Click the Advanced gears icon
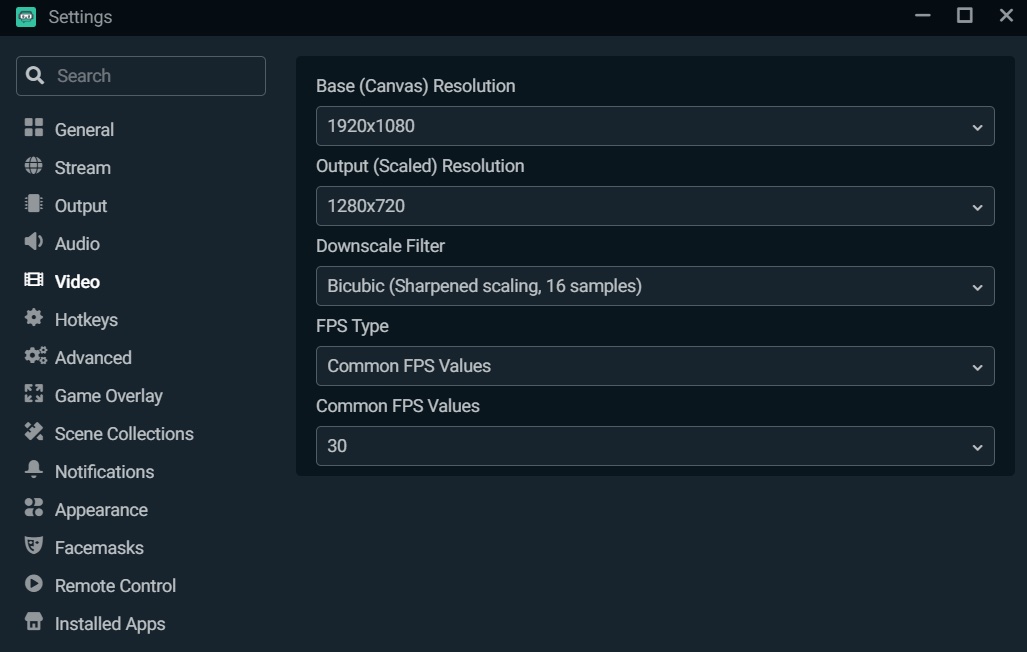Screen dimensions: 1027x652 pyautogui.click(x=33, y=357)
